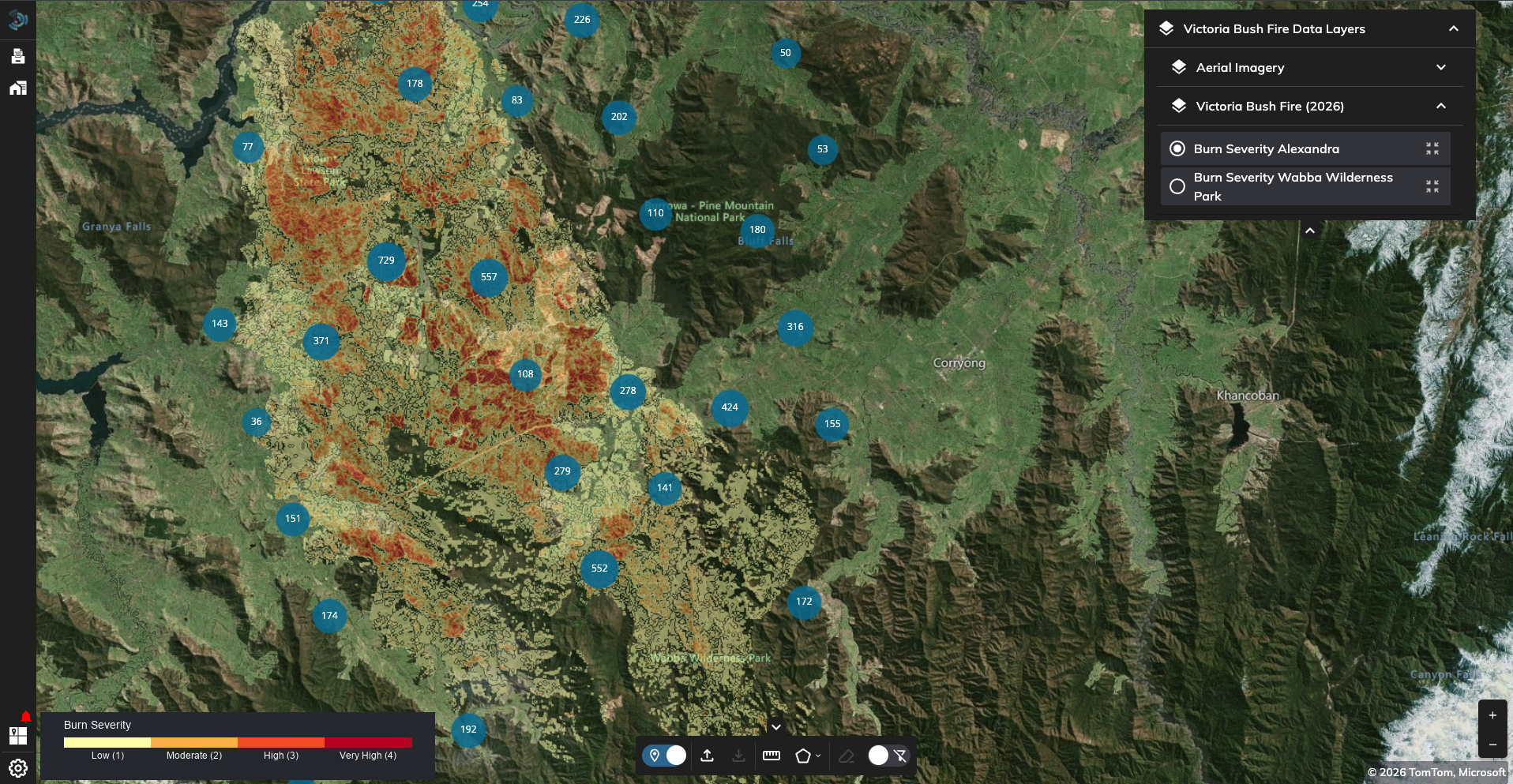This screenshot has height=784, width=1513.
Task: Click the 424 cluster marker
Action: pyautogui.click(x=730, y=407)
